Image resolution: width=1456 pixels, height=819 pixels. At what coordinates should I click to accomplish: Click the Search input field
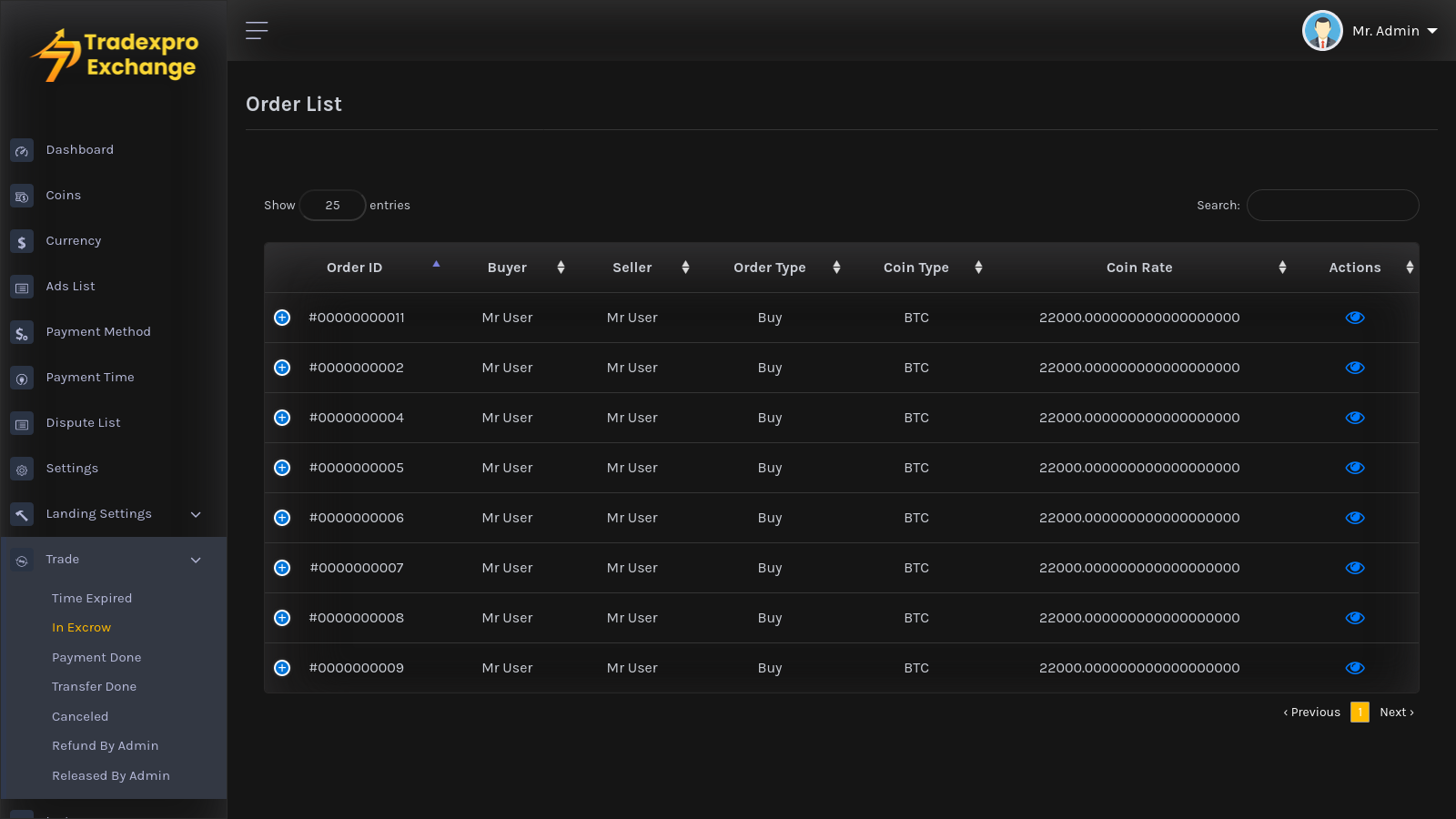[x=1332, y=206]
